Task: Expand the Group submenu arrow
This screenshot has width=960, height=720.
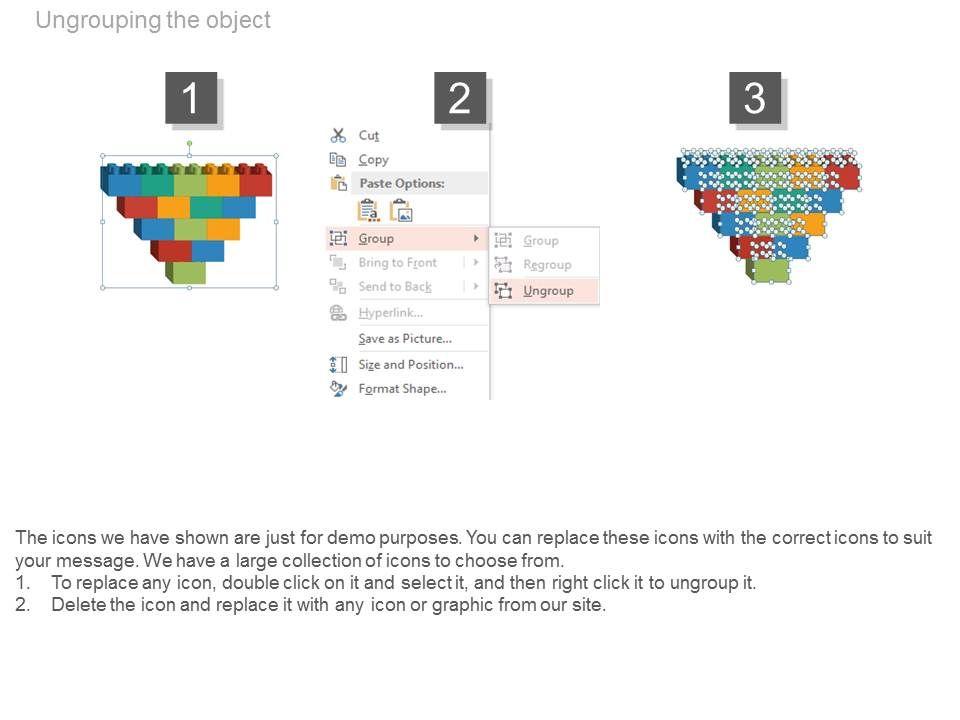Action: tap(475, 238)
